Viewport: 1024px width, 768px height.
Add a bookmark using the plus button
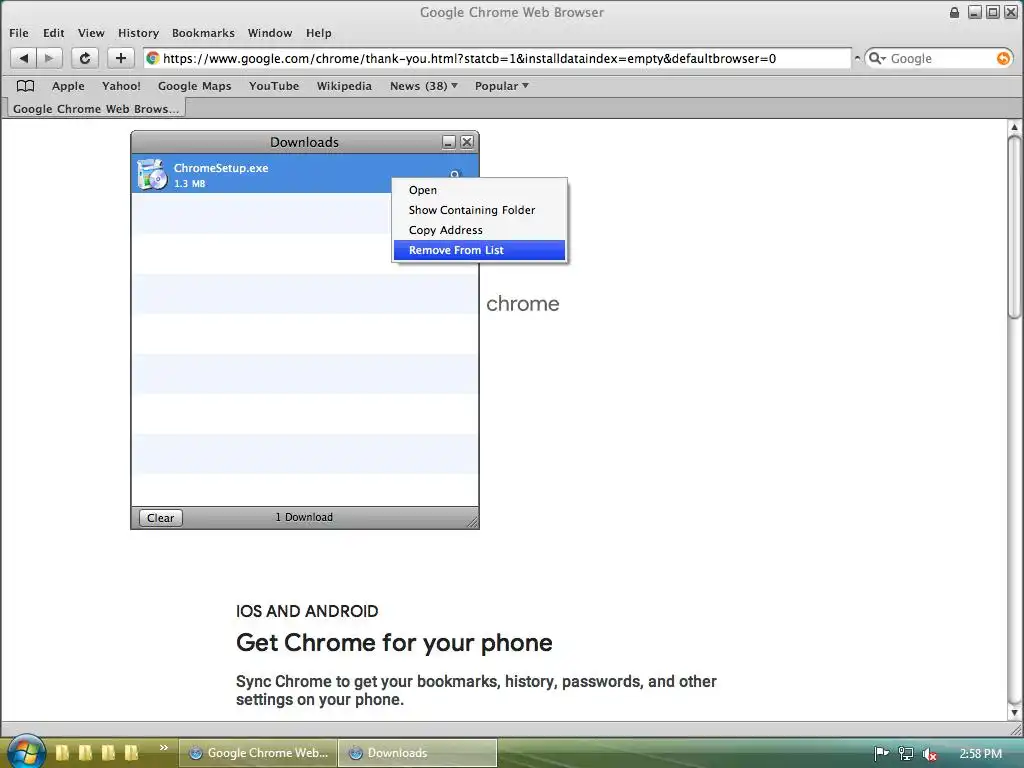tap(120, 58)
